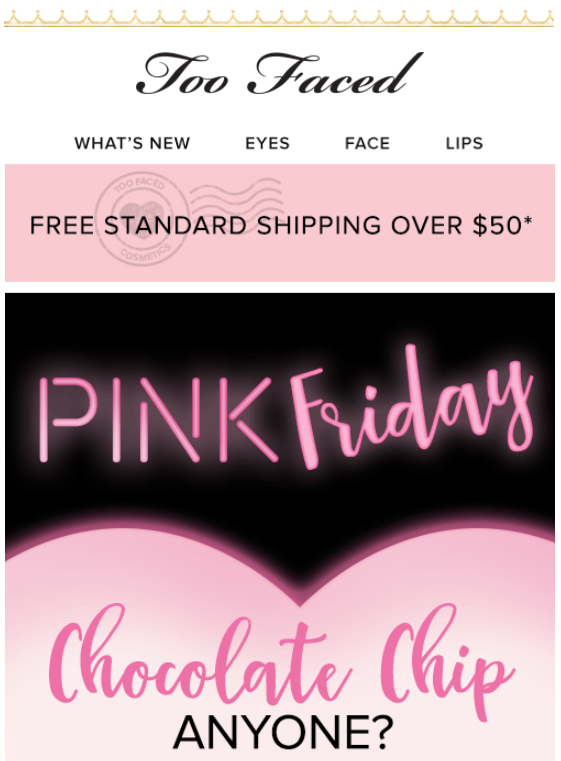This screenshot has width=561, height=761.
Task: Click the round Too Faced Cosmetics stamp icon
Action: coord(143,220)
